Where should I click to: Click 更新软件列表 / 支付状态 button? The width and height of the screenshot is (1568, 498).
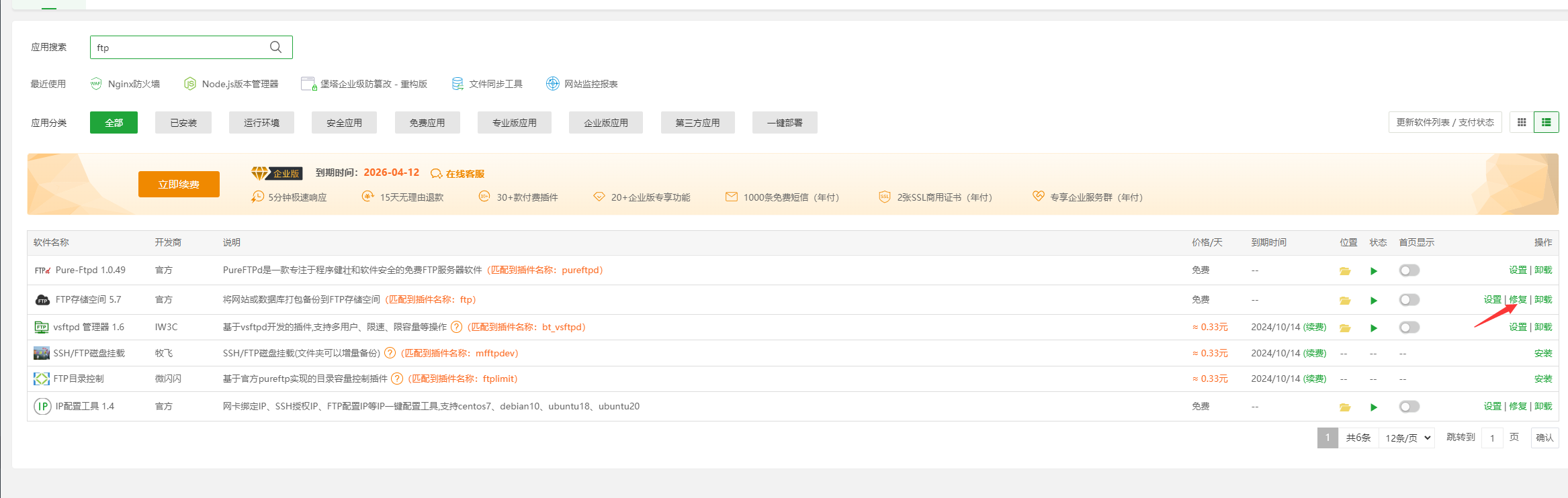(x=1445, y=122)
